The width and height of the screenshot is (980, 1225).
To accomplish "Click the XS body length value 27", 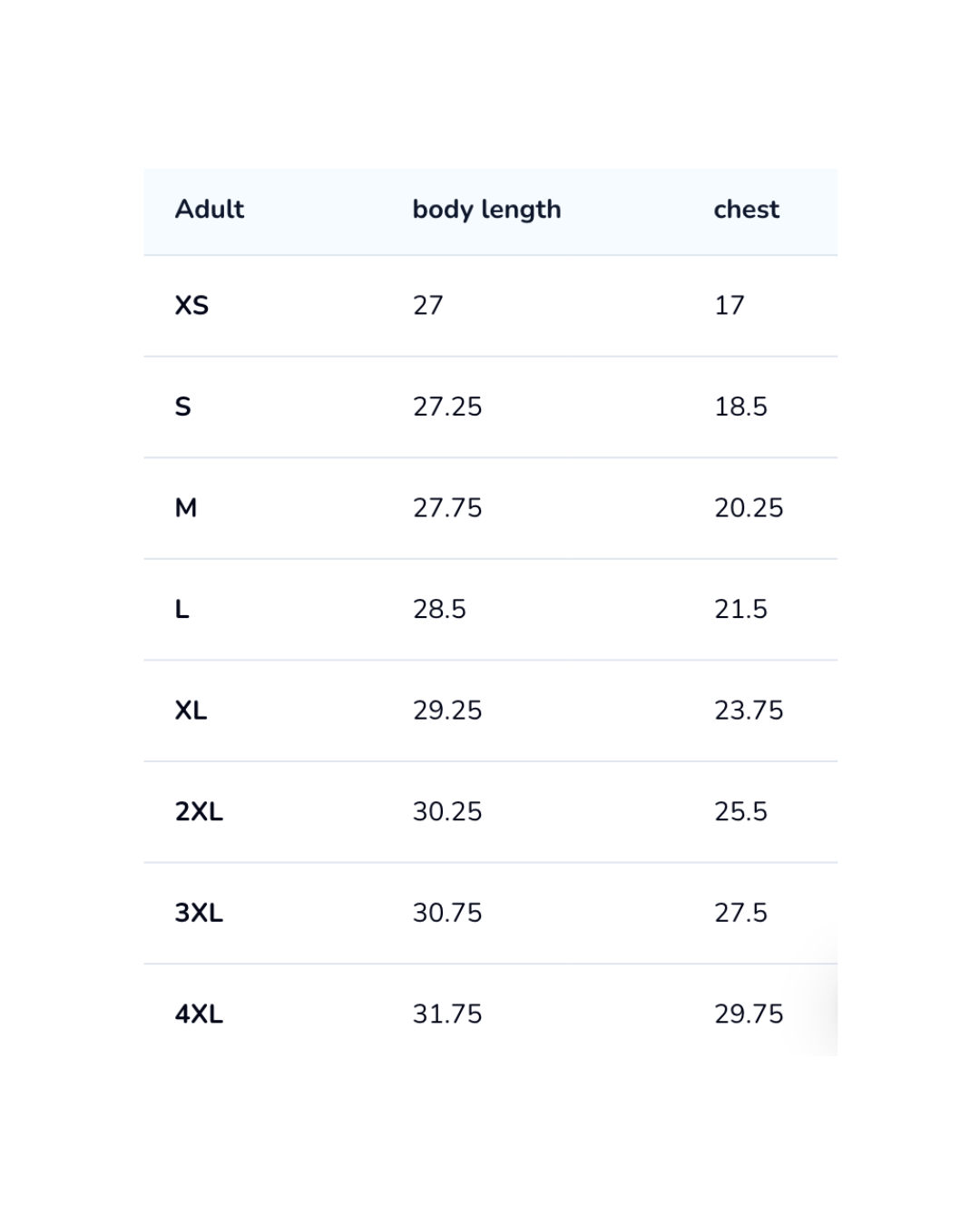I will (x=428, y=306).
